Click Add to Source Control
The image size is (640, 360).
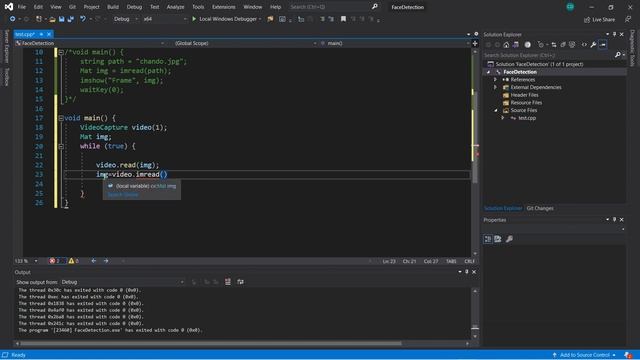tap(584, 355)
